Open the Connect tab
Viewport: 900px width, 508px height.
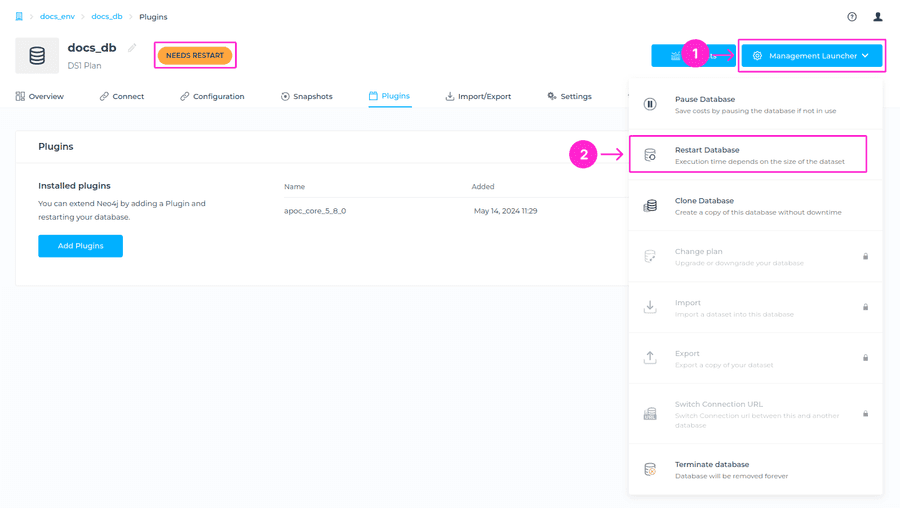[122, 97]
